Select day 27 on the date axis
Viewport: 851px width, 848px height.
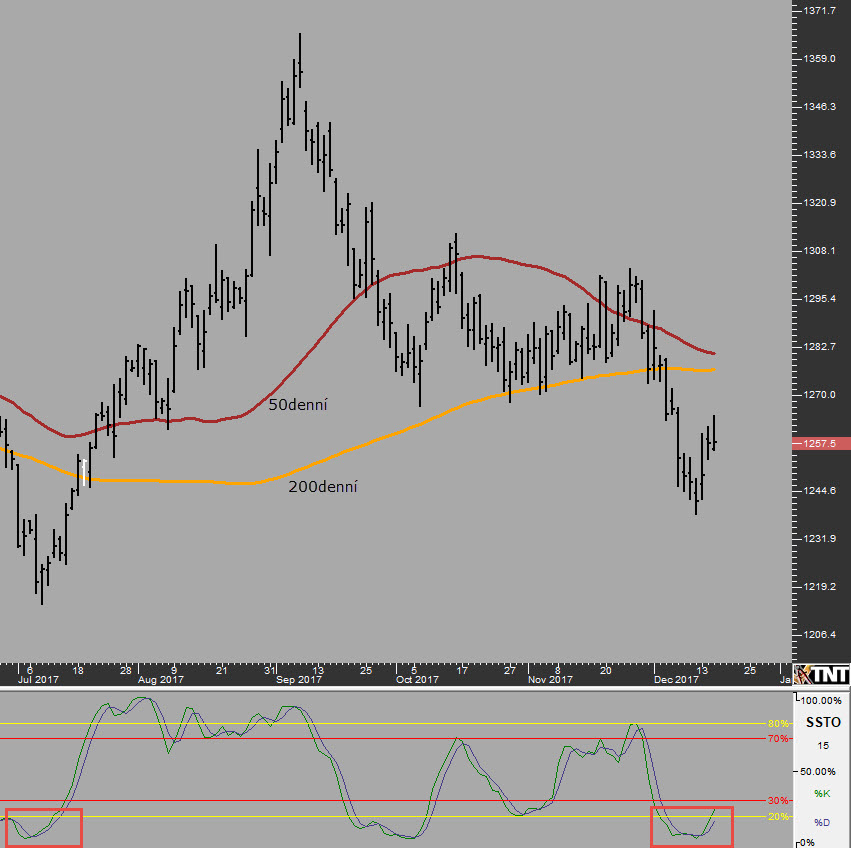click(x=510, y=670)
